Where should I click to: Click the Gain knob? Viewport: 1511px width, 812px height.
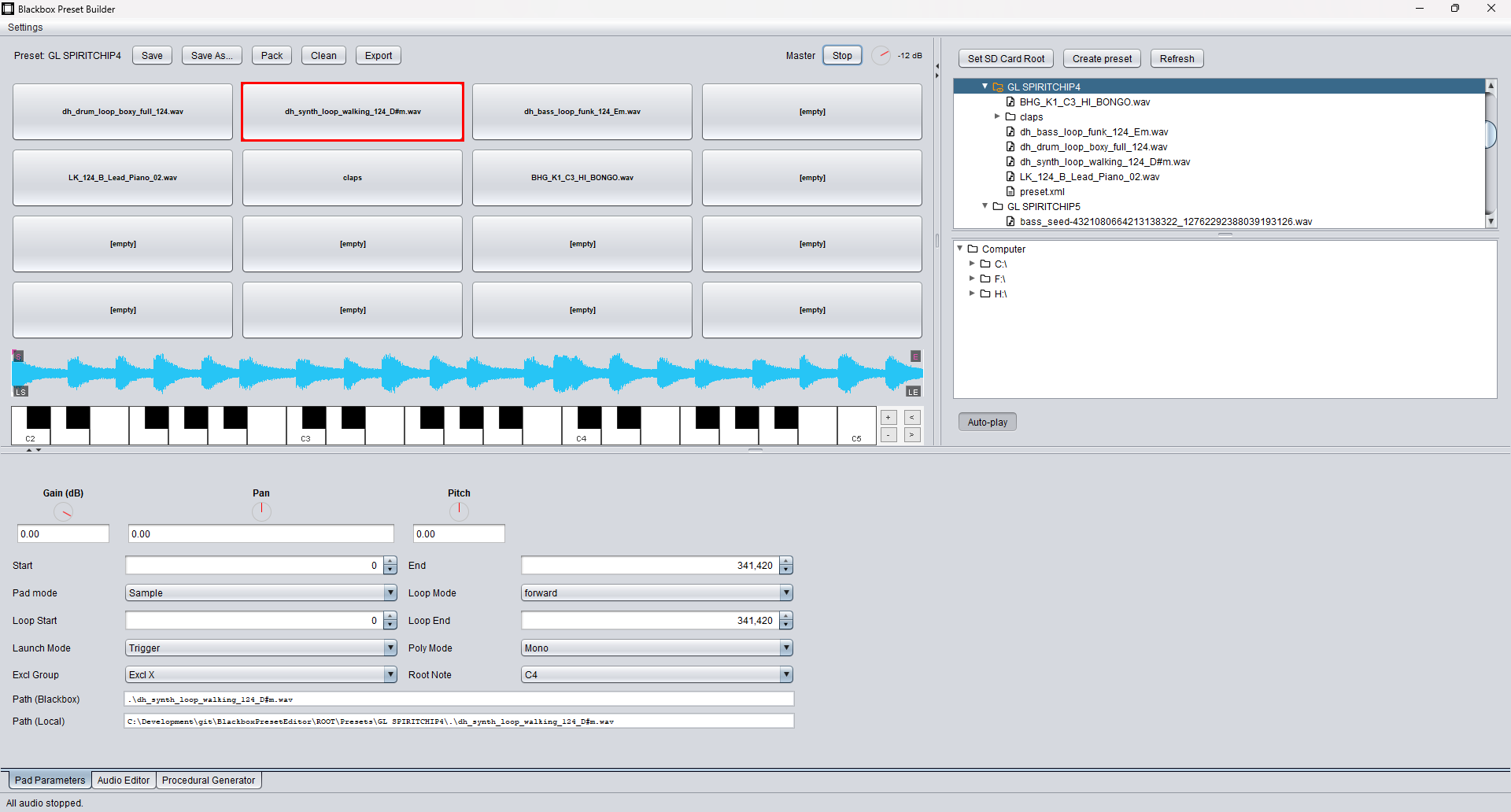[x=63, y=511]
